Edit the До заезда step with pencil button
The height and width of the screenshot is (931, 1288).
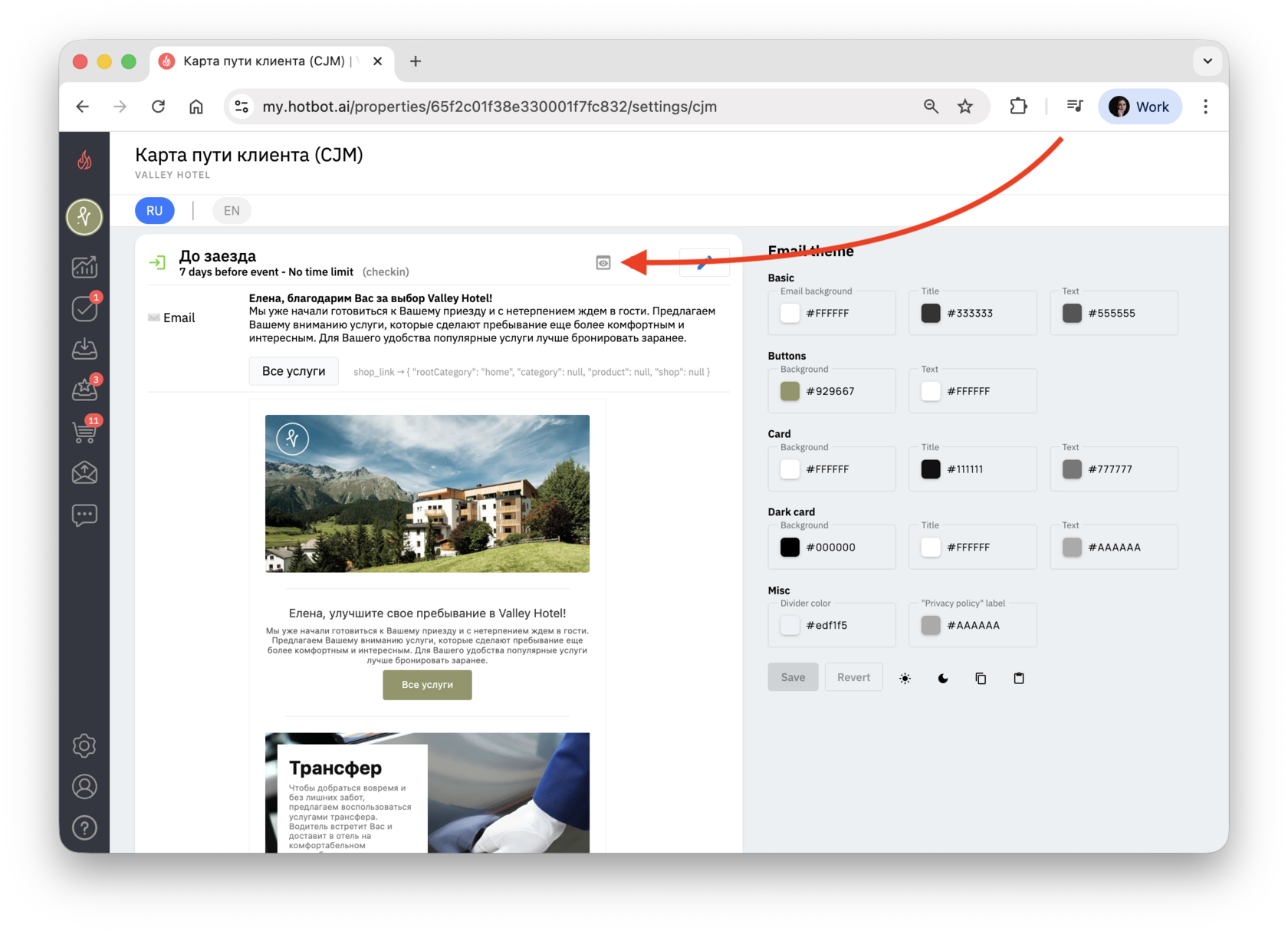click(704, 262)
